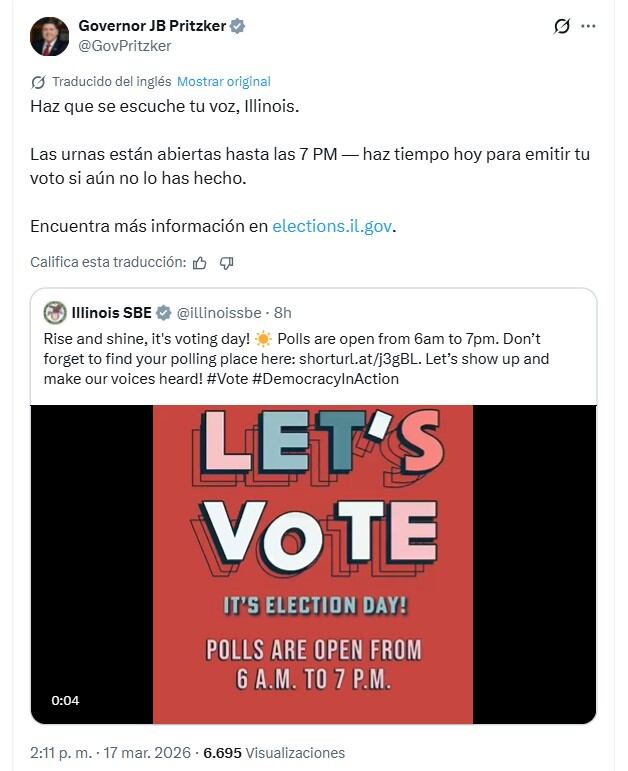The image size is (628, 771).
Task: Open the elections.il.gov link
Action: (332, 226)
